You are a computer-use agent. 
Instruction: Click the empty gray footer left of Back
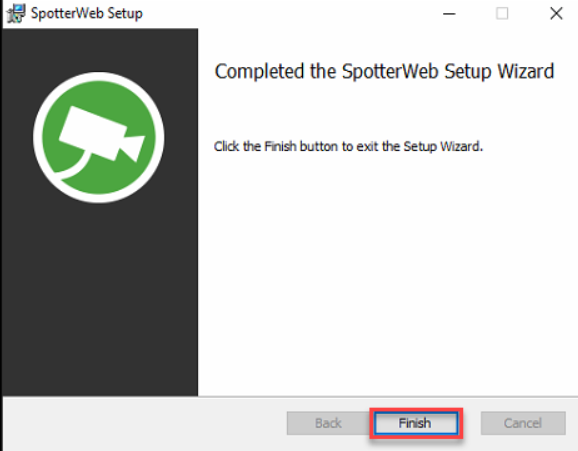coord(144,423)
